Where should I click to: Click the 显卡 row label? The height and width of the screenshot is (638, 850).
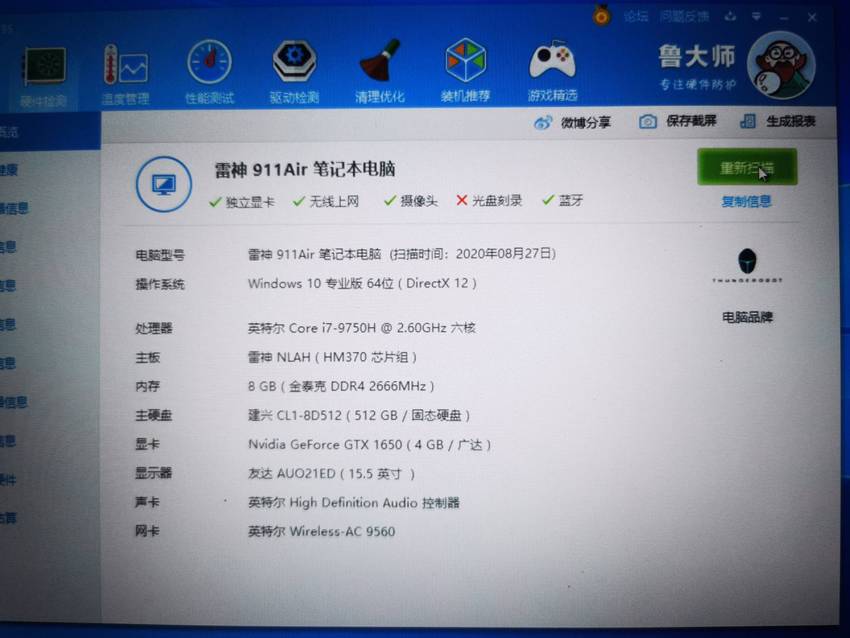pos(147,444)
